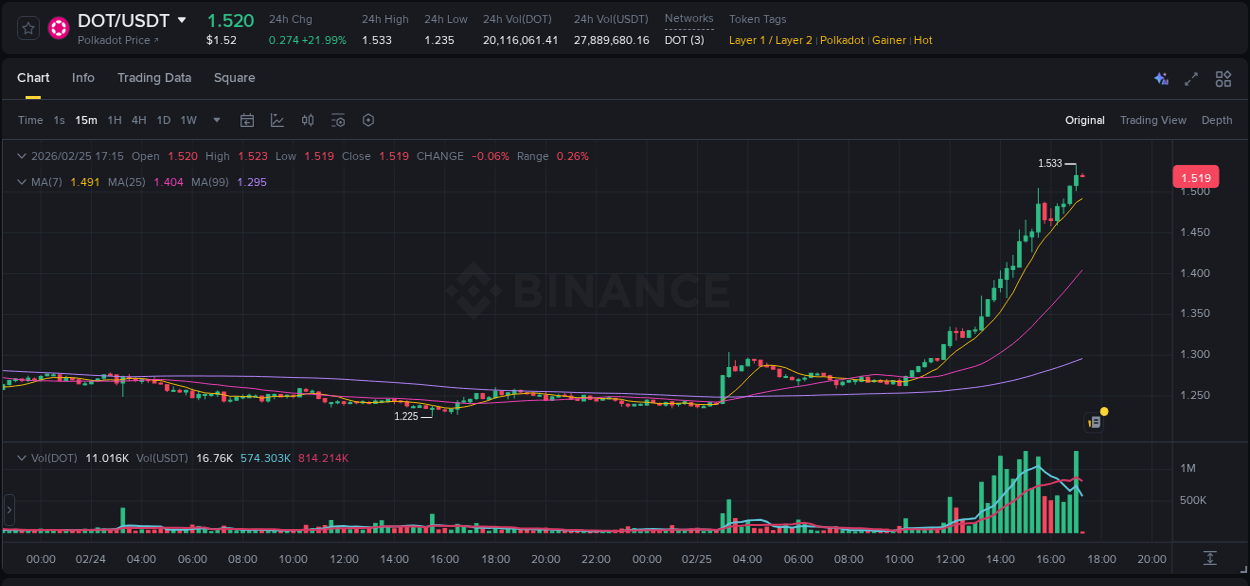The height and width of the screenshot is (586, 1250).
Task: Open the extra timeframe intervals dropdown arrow
Action: click(x=215, y=120)
